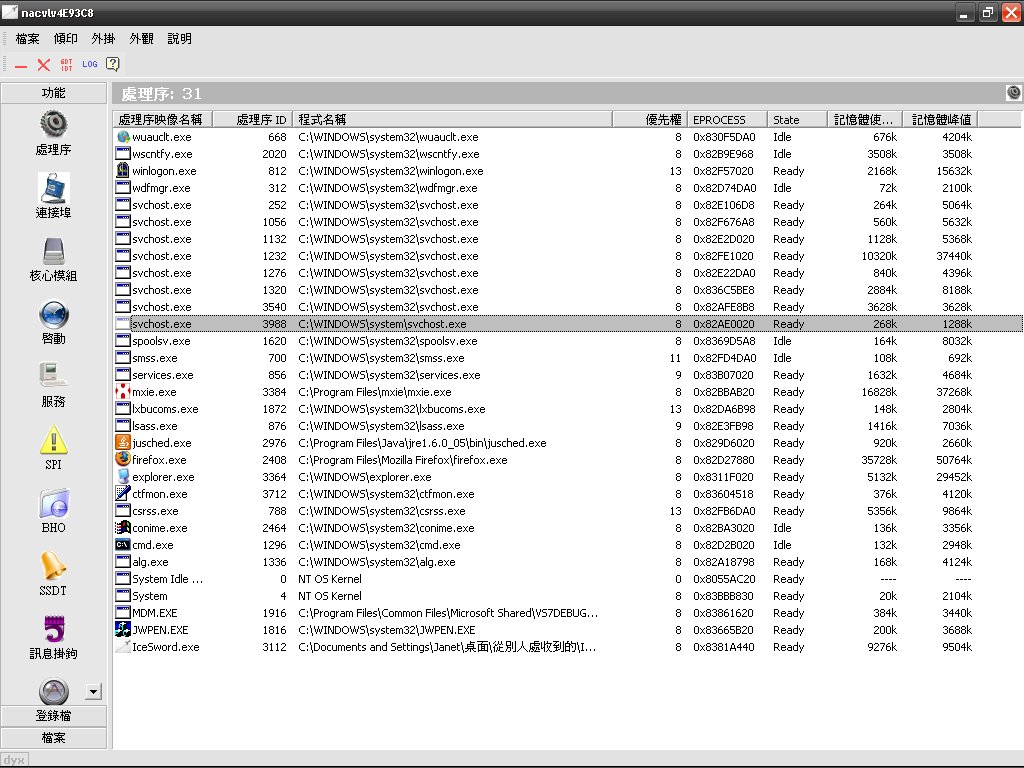Select the alg.exe row
1024x768 pixels.
click(x=567, y=562)
